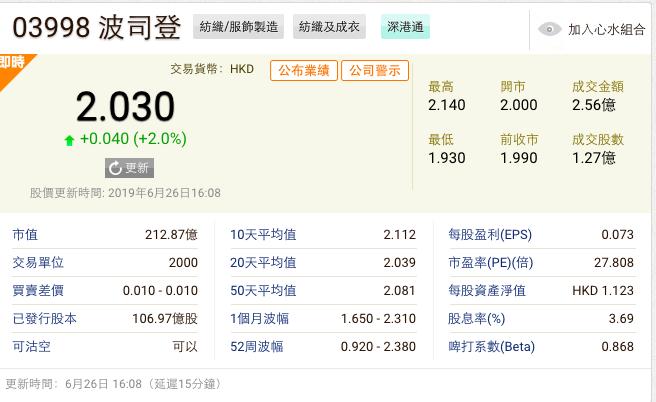Click the 交易貨幣: HKD text
The image size is (656, 402).
[212, 69]
